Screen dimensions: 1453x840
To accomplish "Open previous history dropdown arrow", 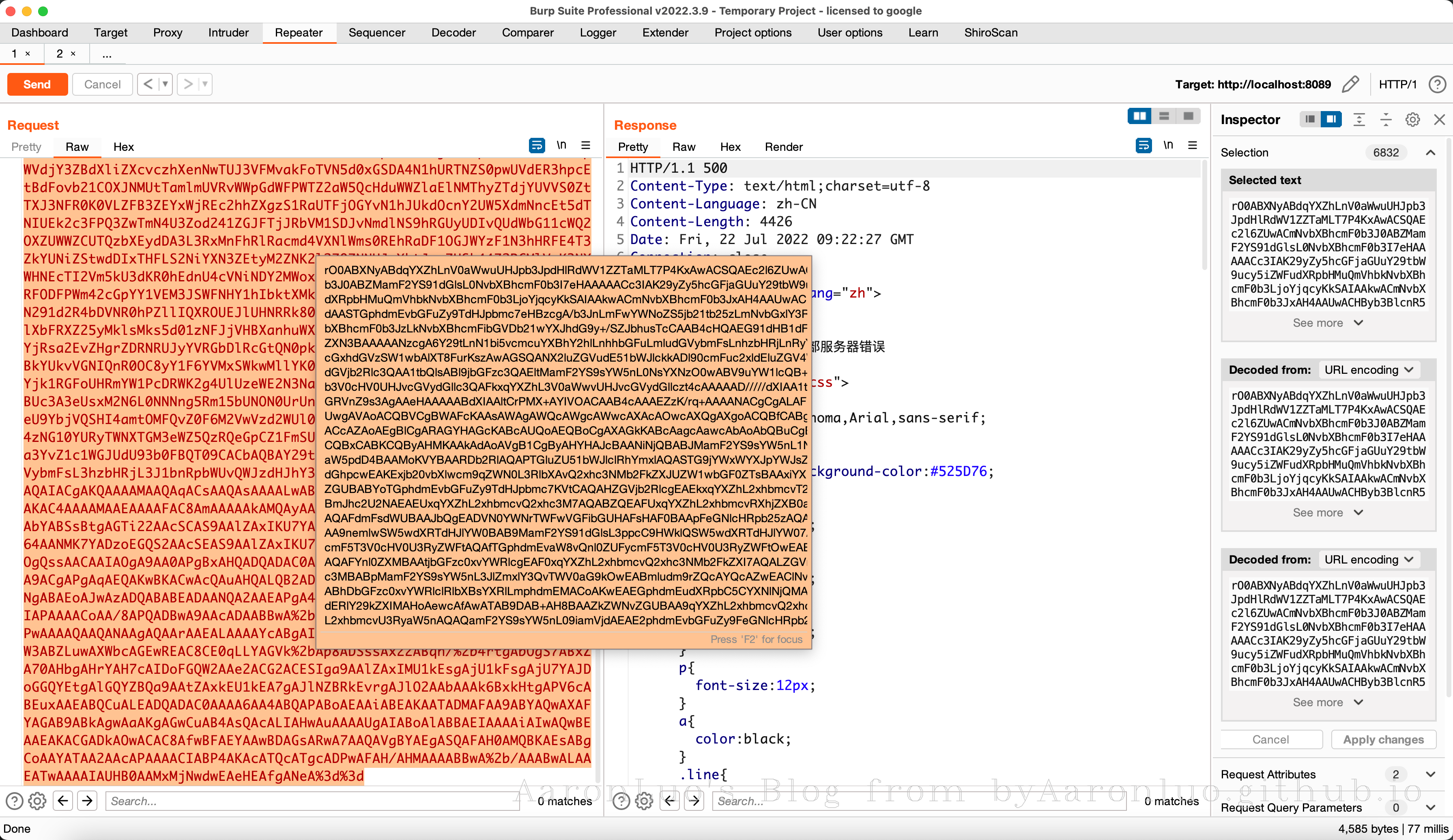I will click(x=165, y=84).
